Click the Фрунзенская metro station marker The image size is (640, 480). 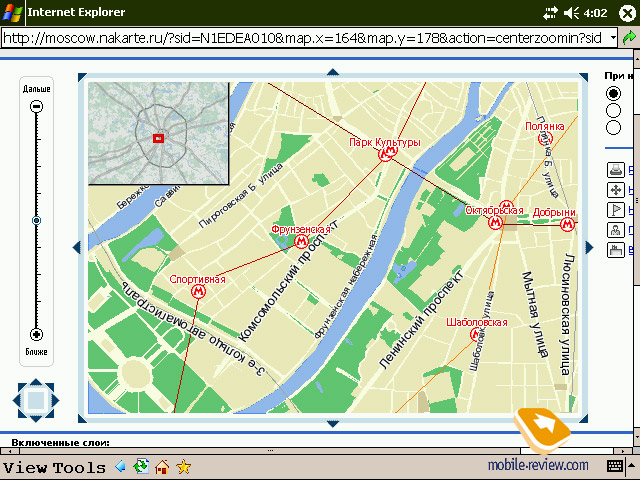click(301, 242)
